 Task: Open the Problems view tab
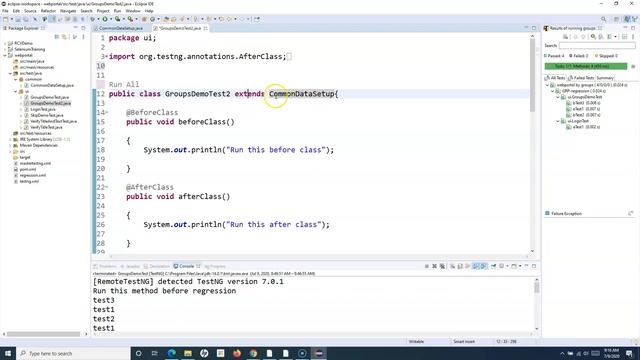click(x=105, y=266)
